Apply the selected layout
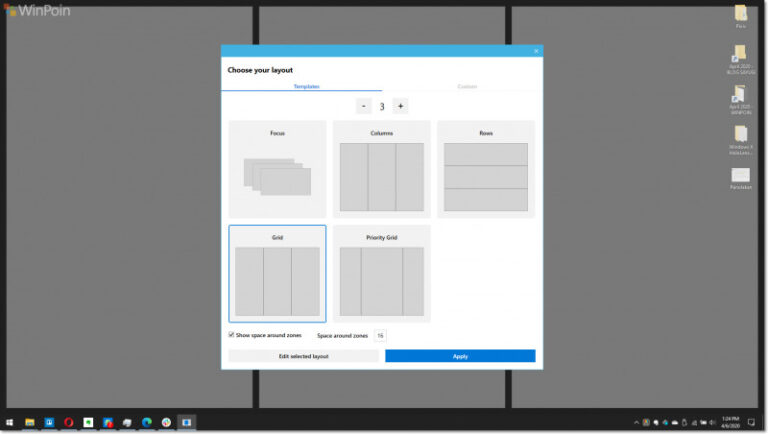Image resolution: width=768 pixels, height=434 pixels. 460,356
